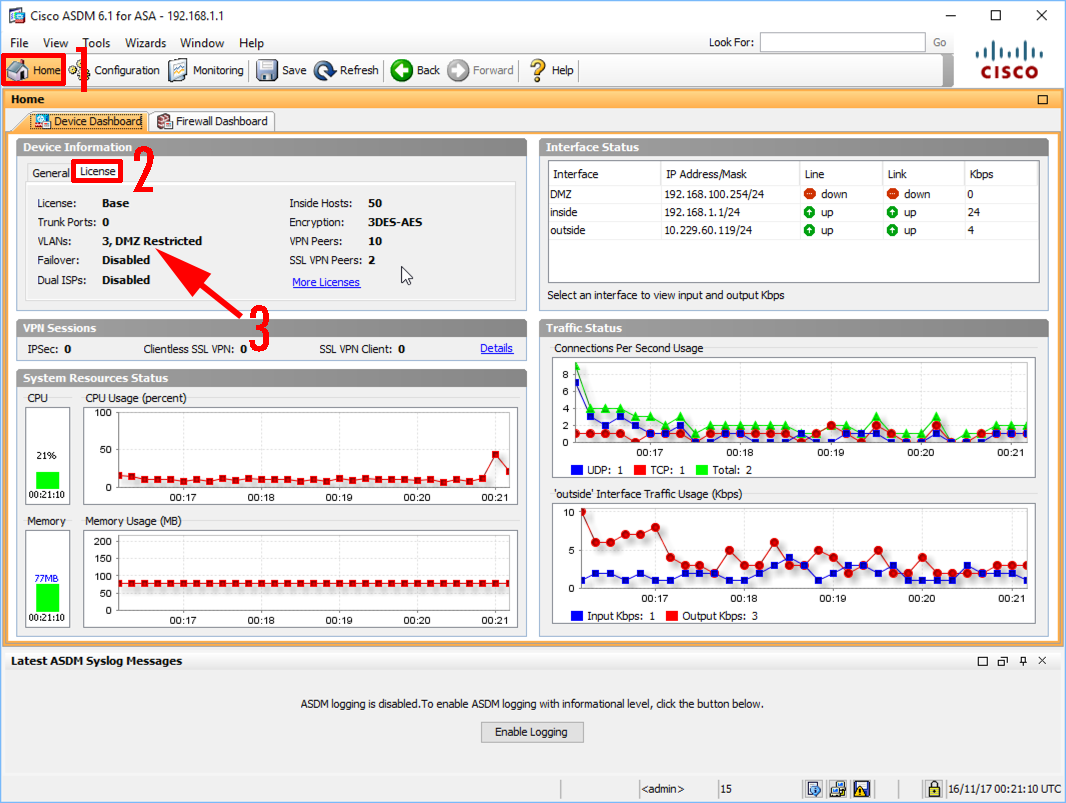Switch to the Firewall Dashboard tab

(x=212, y=121)
